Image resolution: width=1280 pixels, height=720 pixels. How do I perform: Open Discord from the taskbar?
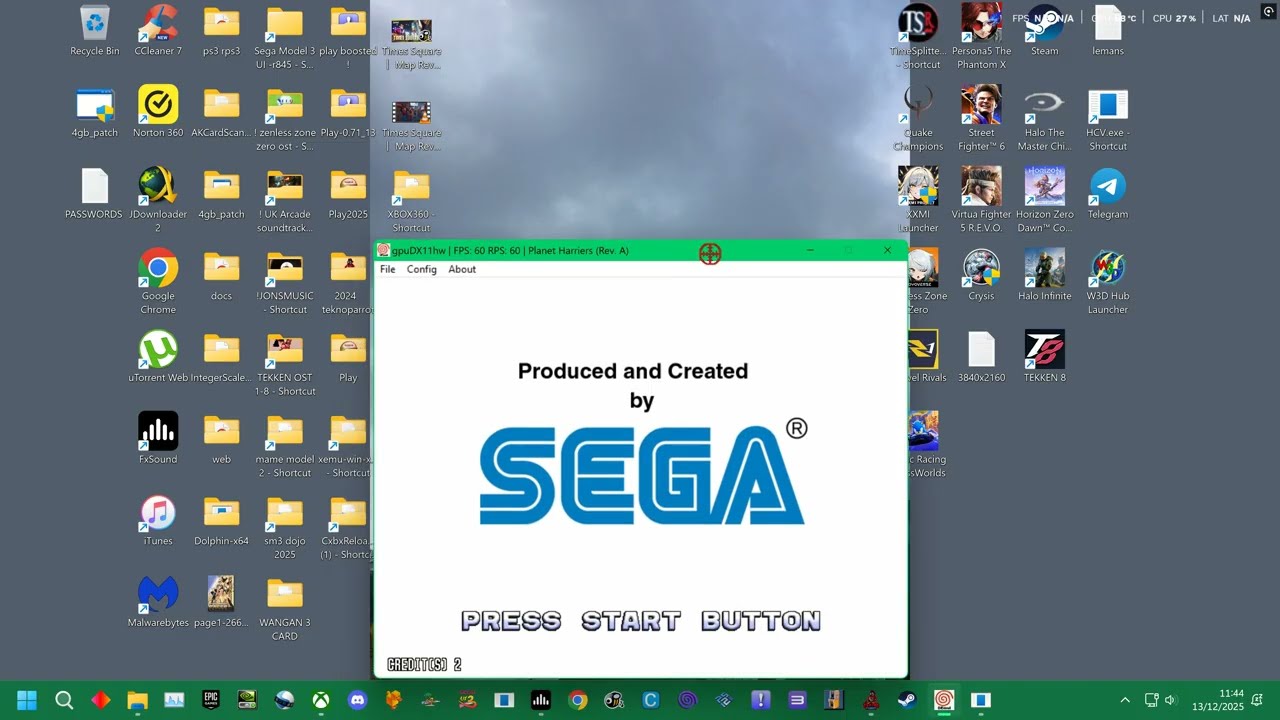click(358, 700)
